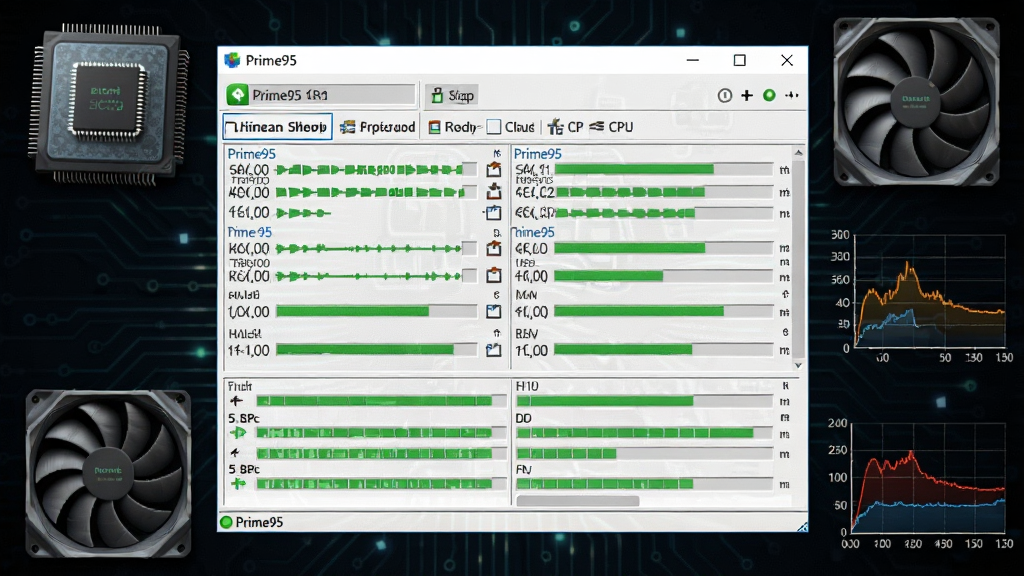Click the 14,00 value
Screen dimensions: 1024x576
pos(249,350)
